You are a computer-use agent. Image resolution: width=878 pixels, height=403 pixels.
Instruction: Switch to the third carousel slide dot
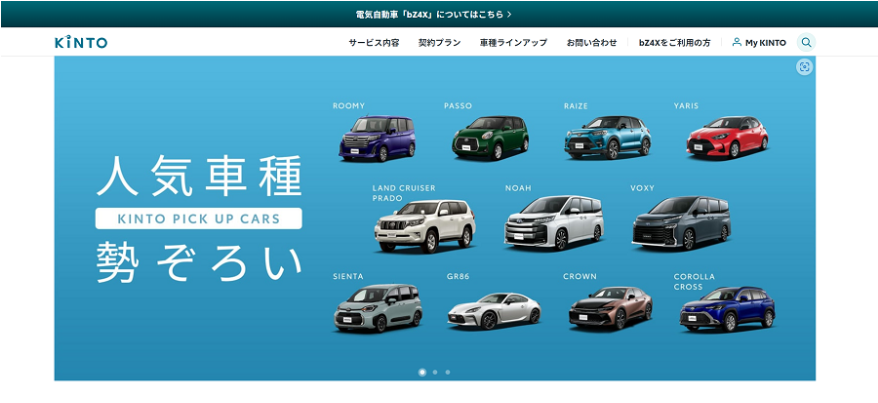click(447, 372)
